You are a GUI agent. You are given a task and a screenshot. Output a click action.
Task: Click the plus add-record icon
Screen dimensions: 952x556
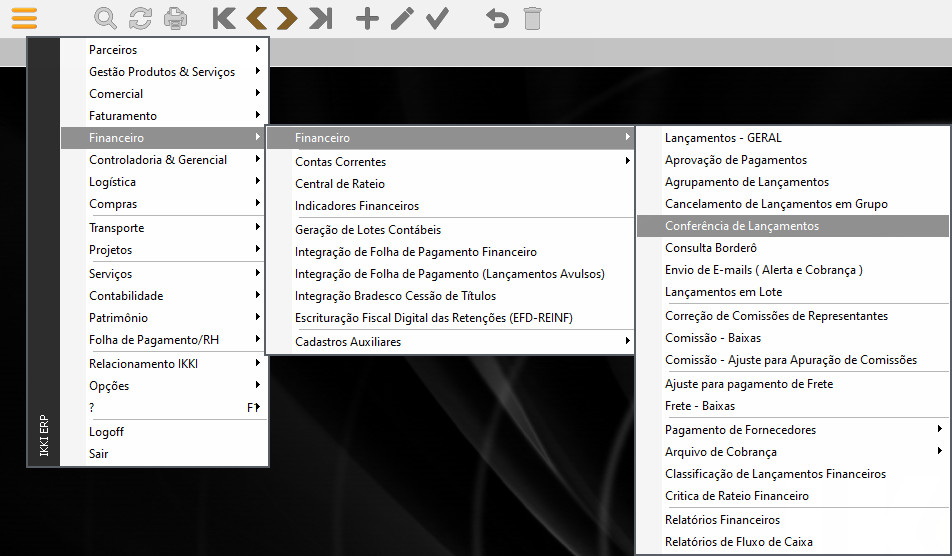(367, 18)
